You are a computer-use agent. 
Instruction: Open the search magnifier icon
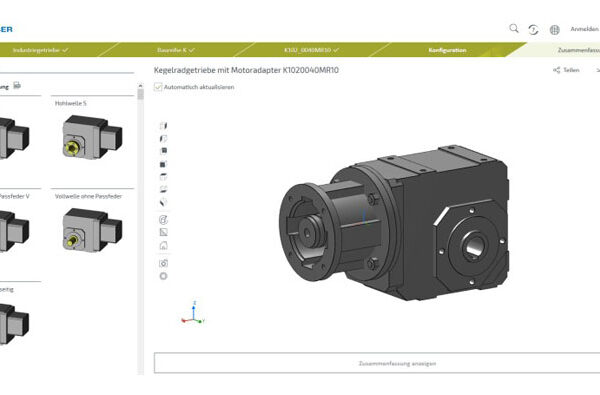click(514, 28)
